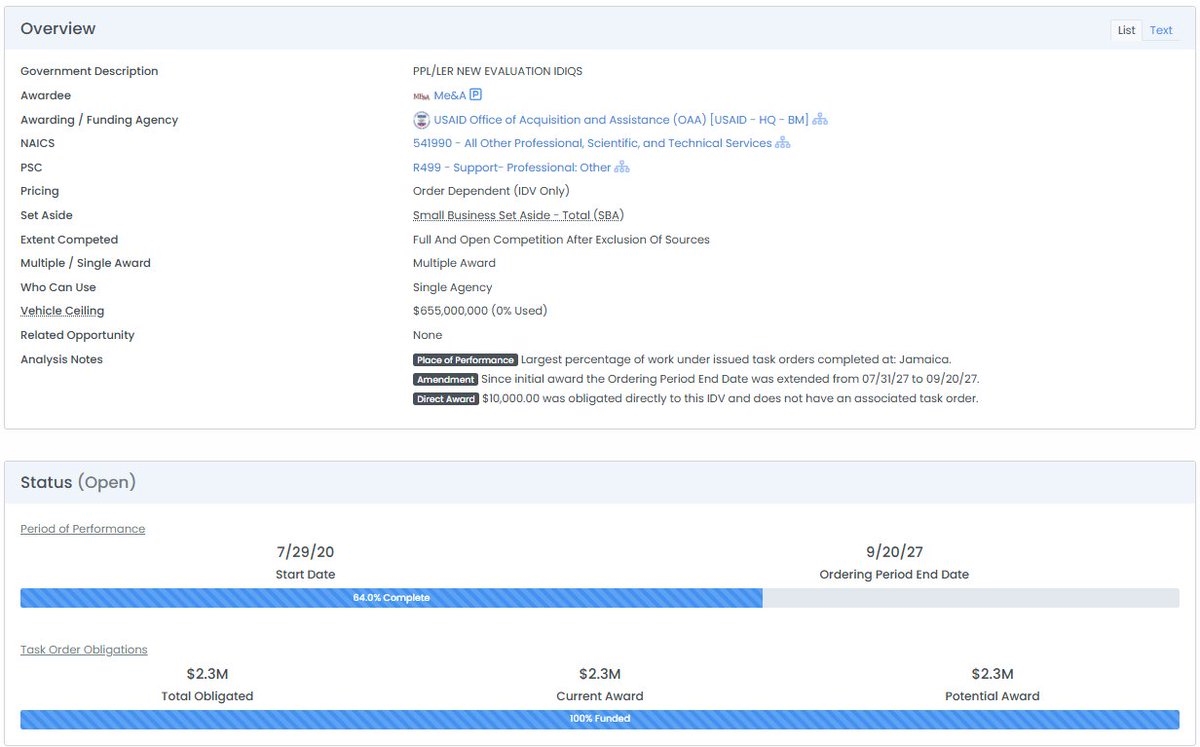This screenshot has width=1200, height=747.
Task: Switch to the List view tab
Action: (1126, 30)
